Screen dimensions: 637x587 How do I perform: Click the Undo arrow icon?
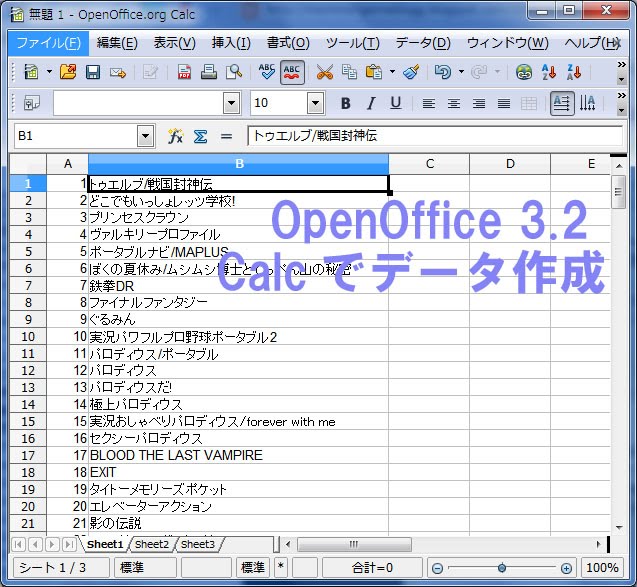click(x=442, y=72)
